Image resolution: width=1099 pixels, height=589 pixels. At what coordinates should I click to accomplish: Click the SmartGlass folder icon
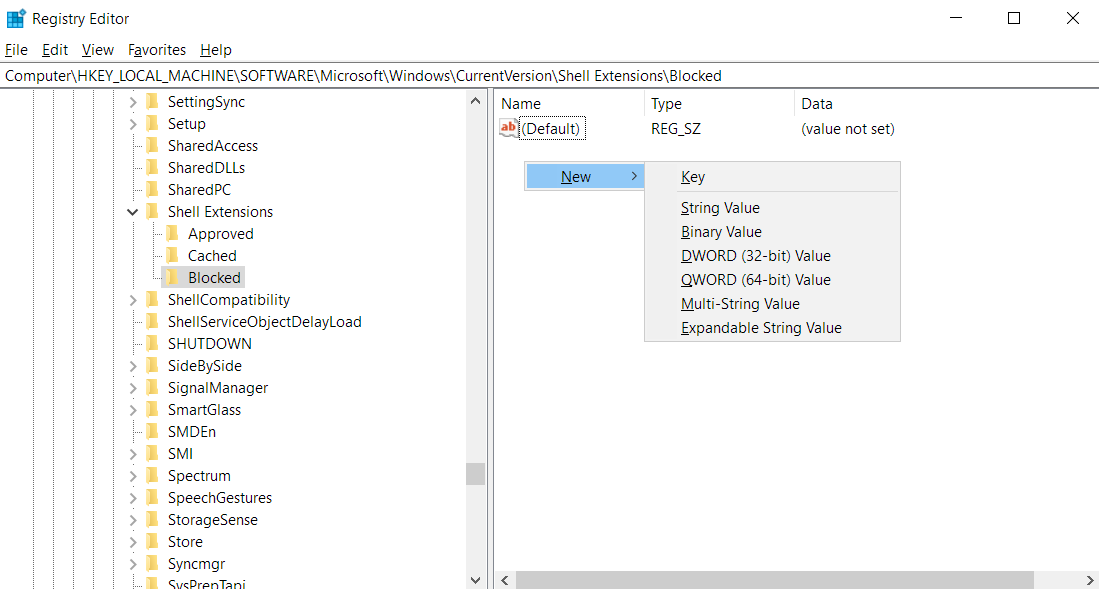coord(151,409)
